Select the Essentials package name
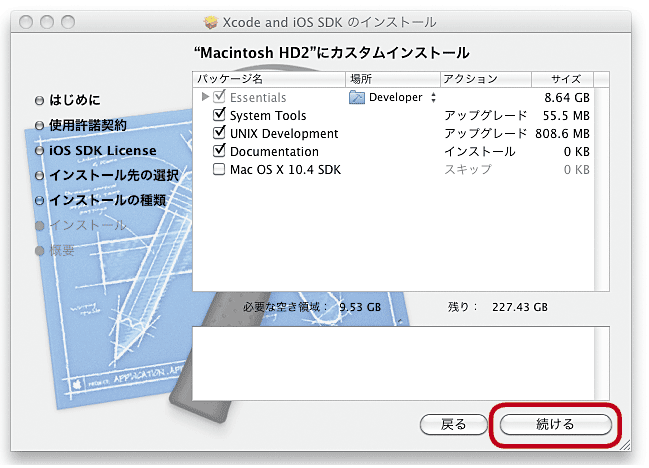 (x=258, y=98)
